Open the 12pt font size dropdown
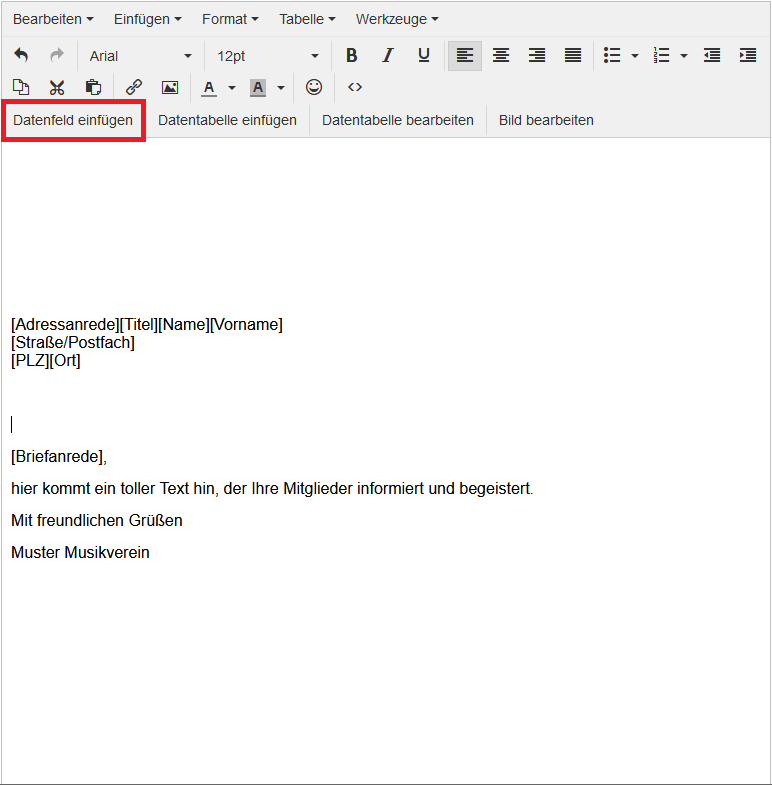 coord(268,56)
